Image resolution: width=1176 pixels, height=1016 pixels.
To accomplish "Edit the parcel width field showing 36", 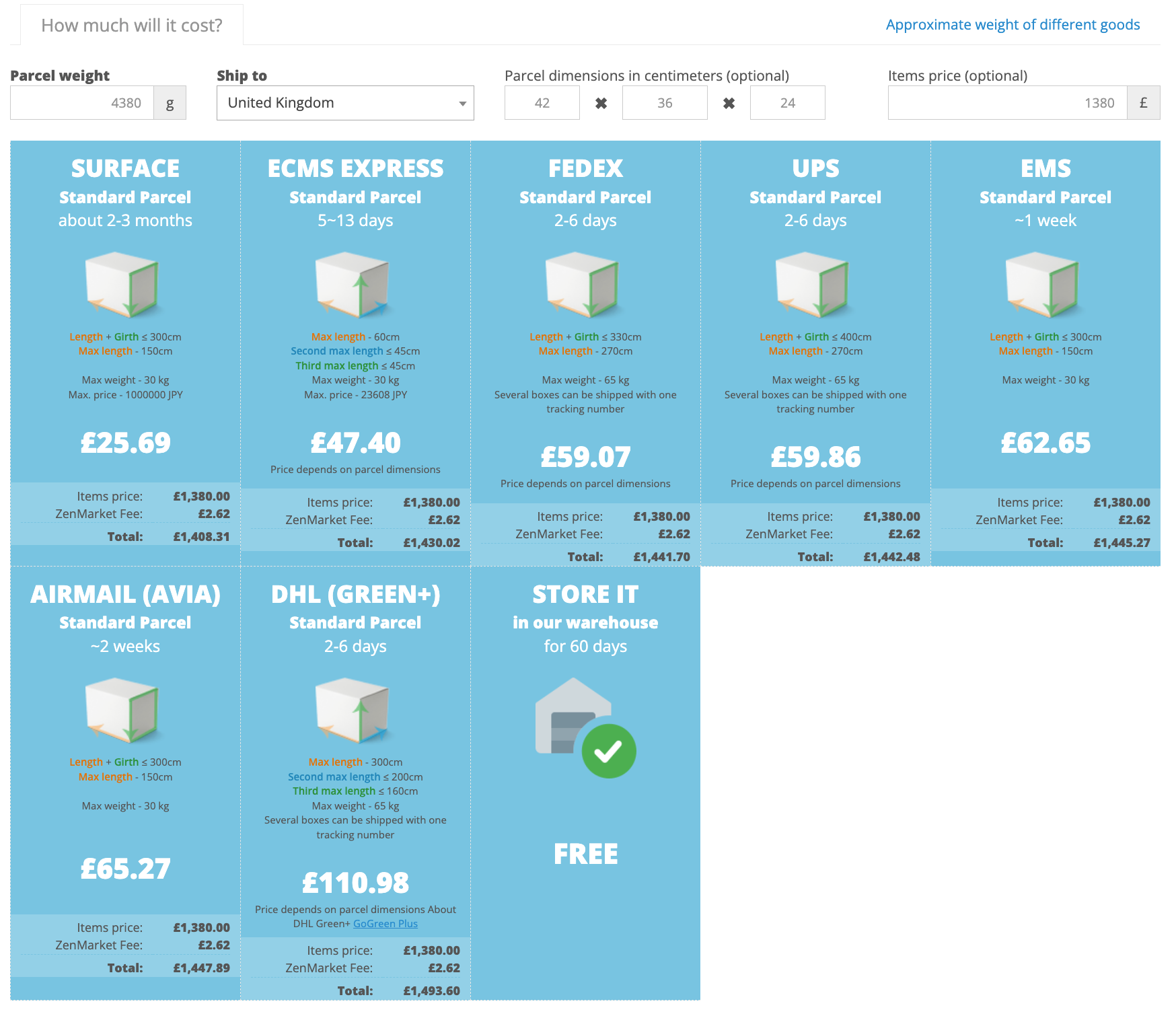I will [x=665, y=103].
